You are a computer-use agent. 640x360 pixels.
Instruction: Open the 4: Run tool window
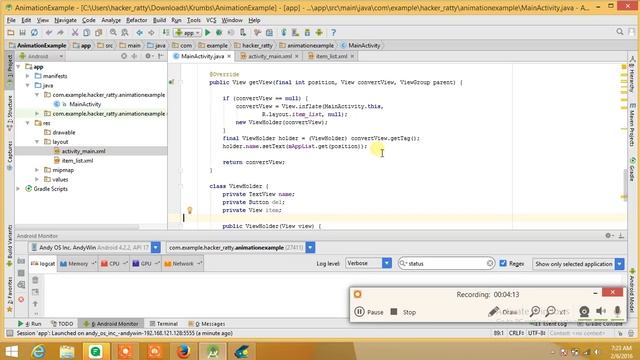(x=30, y=324)
